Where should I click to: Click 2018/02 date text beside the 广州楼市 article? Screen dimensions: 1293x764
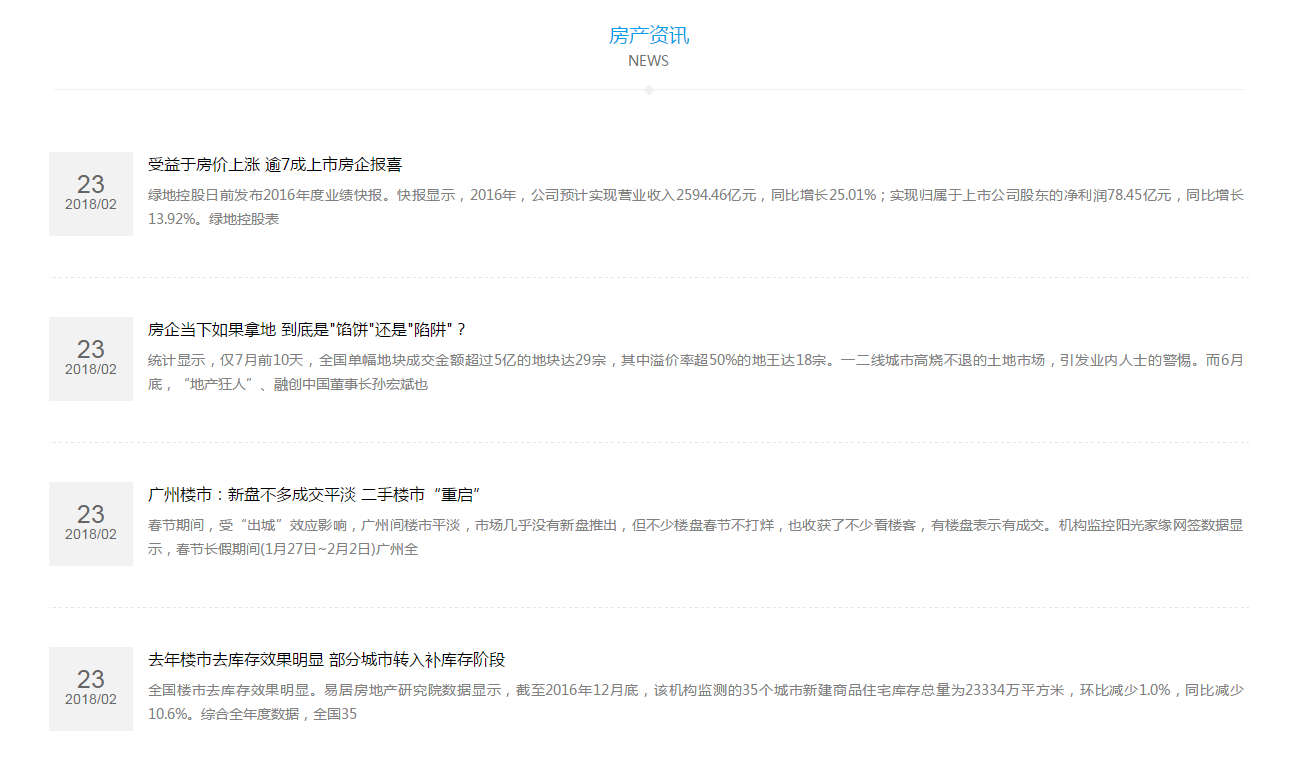click(91, 534)
